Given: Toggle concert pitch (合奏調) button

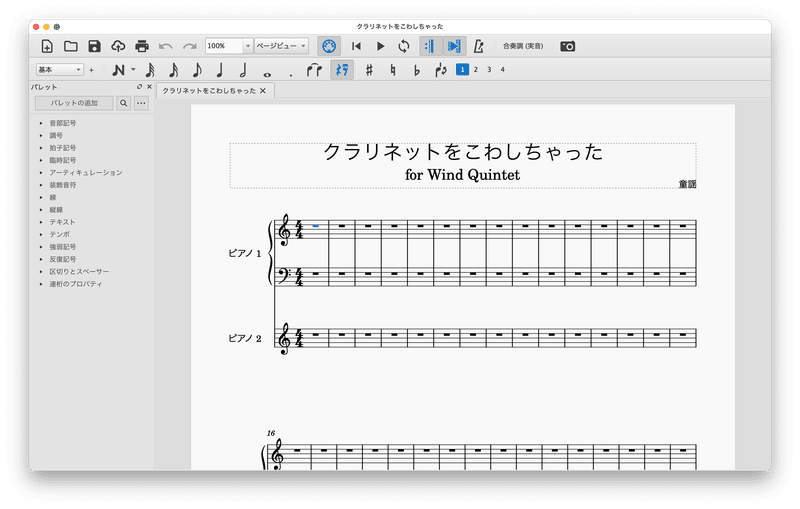Looking at the screenshot, I should (x=523, y=46).
